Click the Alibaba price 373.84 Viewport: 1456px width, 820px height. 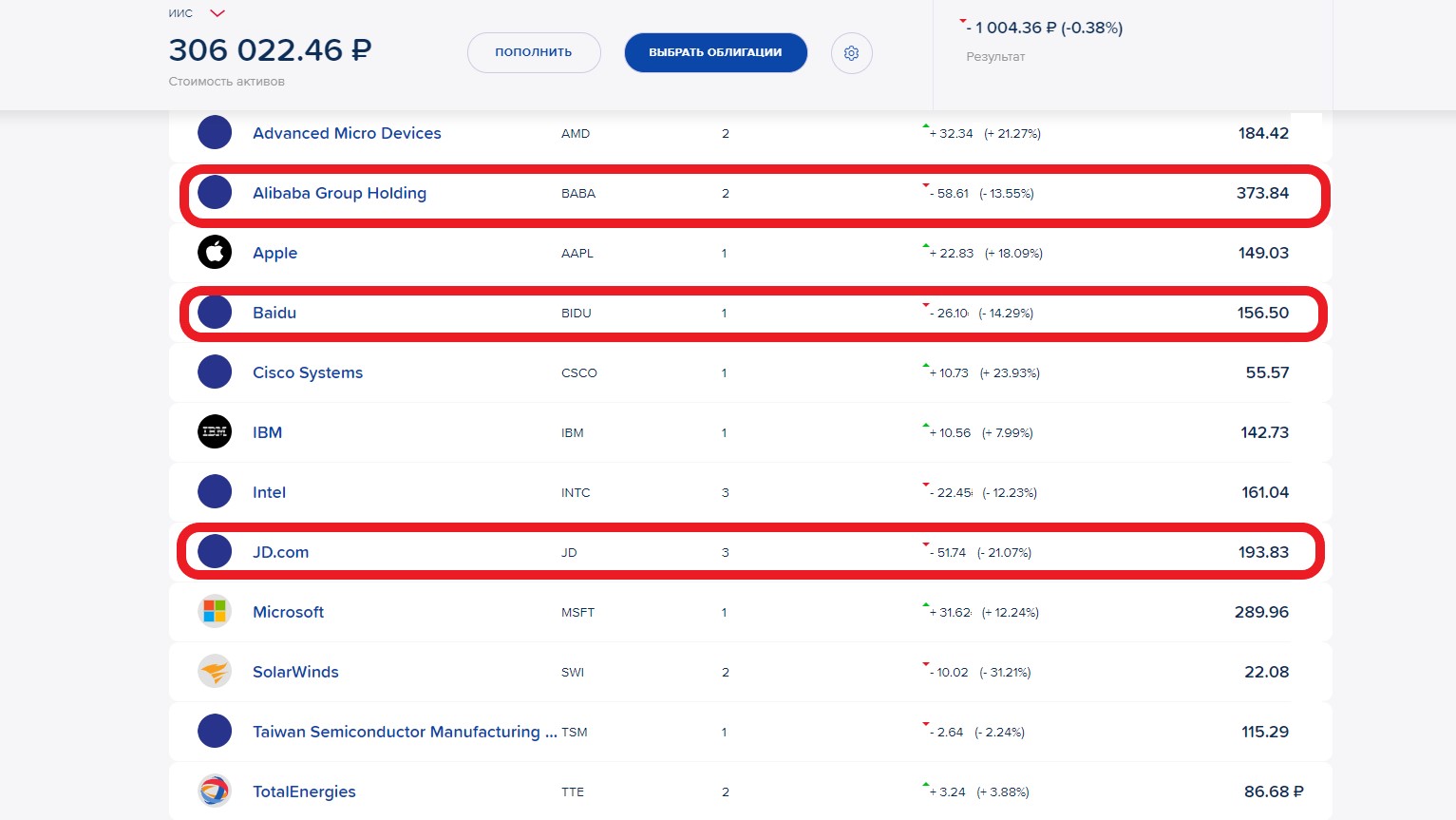(1262, 193)
